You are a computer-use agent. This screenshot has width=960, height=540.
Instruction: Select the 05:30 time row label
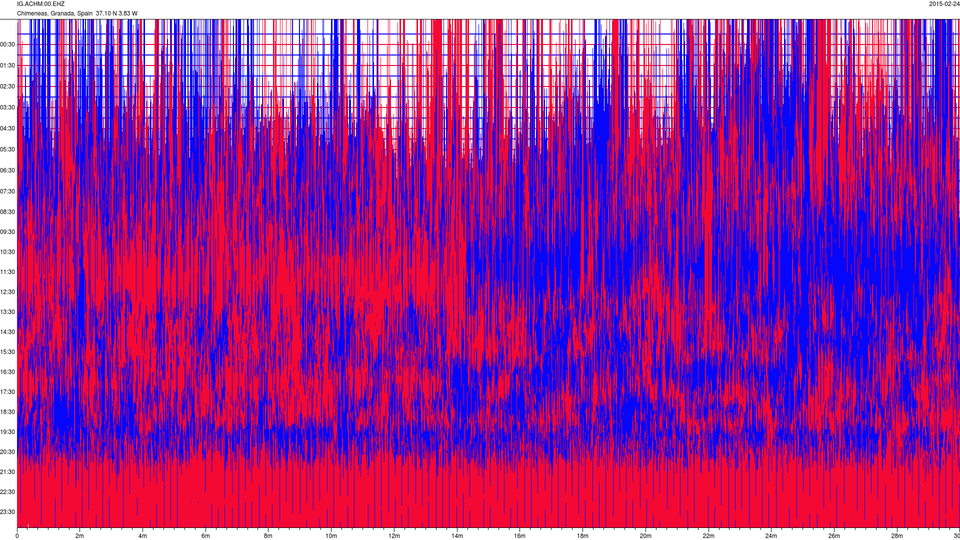tap(7, 149)
